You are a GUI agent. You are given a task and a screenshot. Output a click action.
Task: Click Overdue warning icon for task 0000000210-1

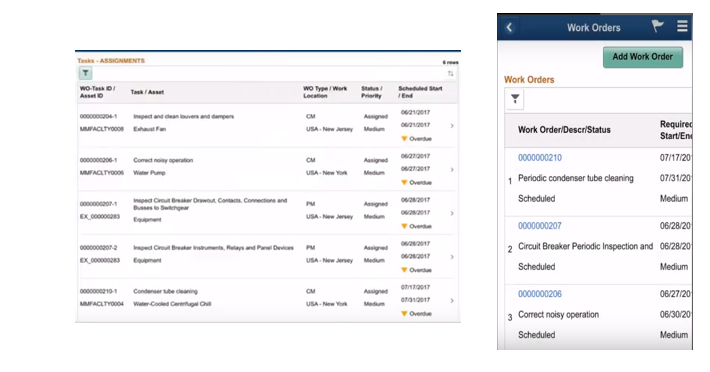tap(404, 313)
